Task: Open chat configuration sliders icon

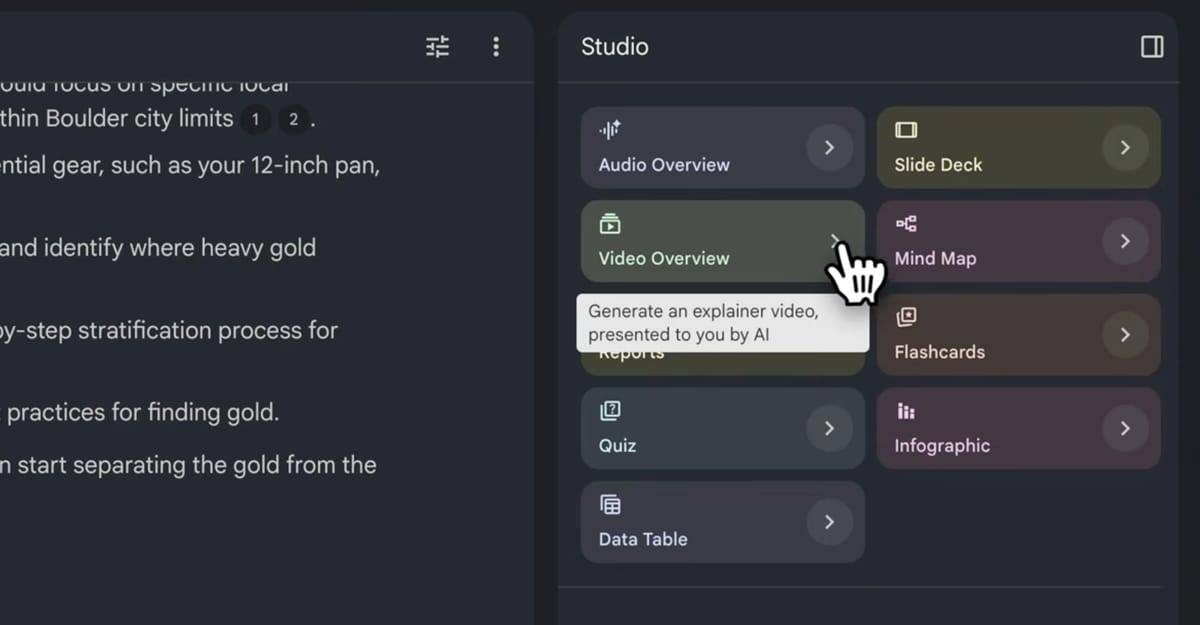Action: [438, 46]
